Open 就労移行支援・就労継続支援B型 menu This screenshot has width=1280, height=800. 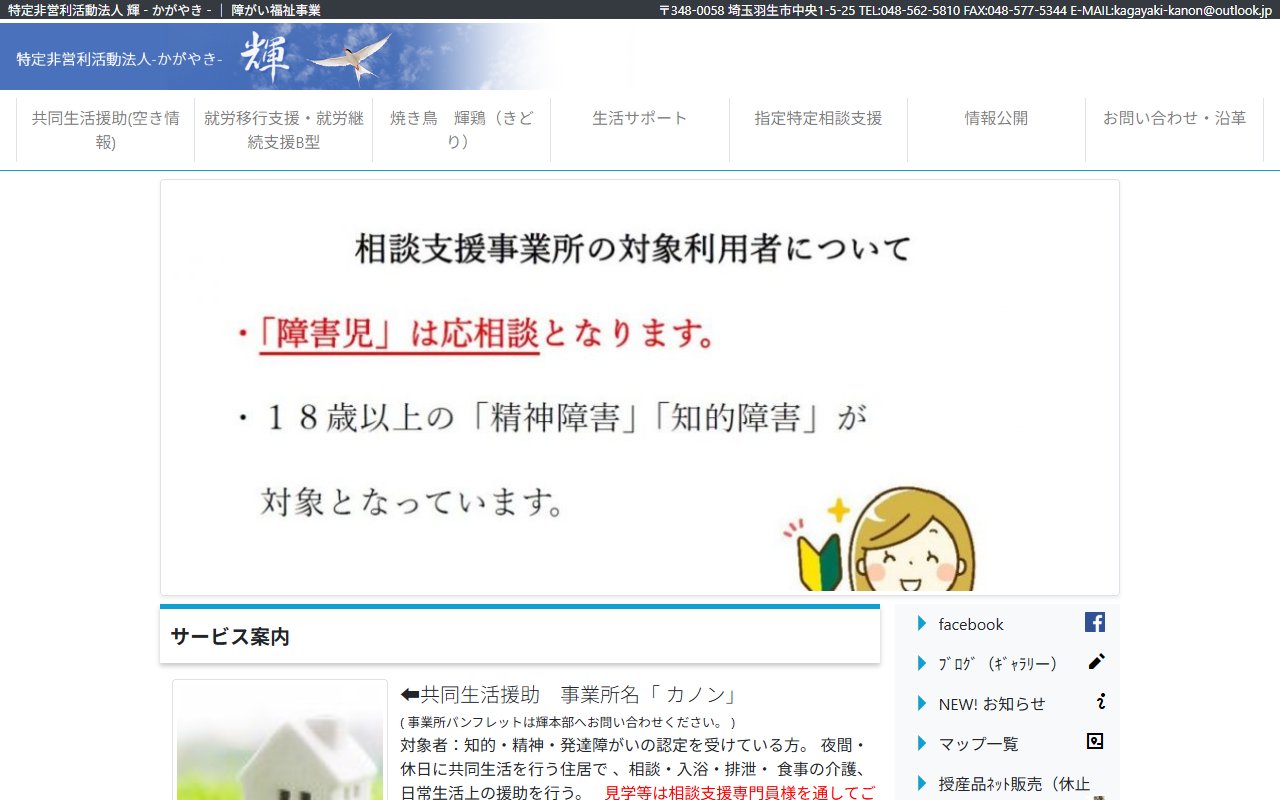coord(284,130)
